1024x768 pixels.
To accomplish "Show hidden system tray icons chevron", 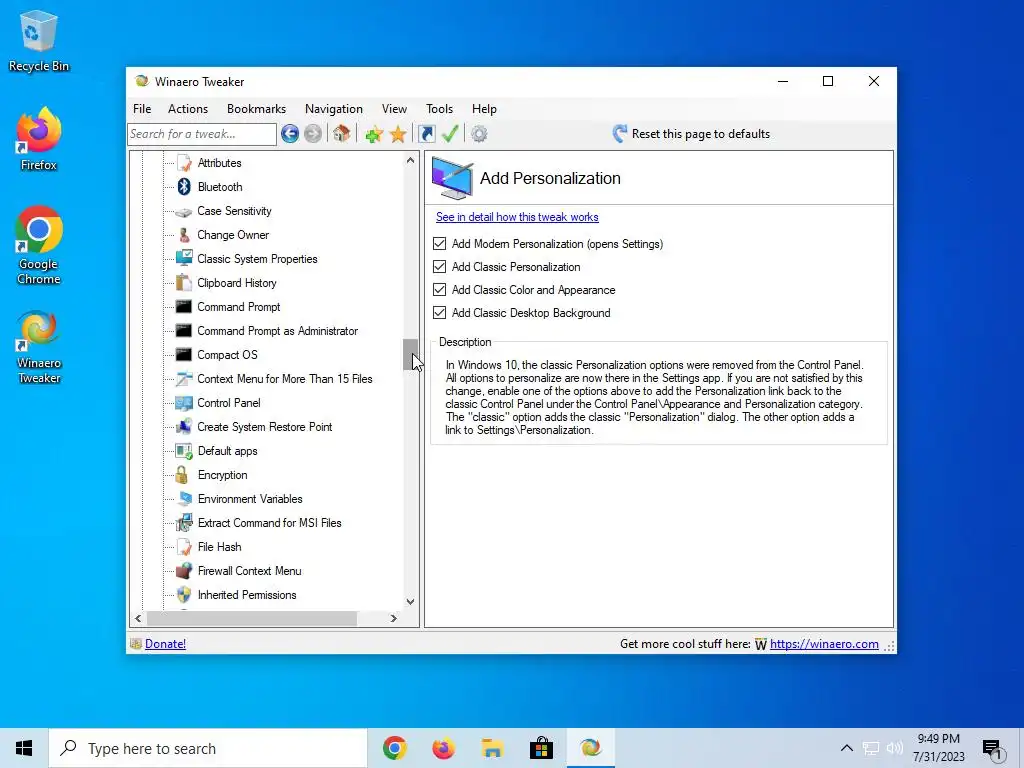I will point(846,748).
